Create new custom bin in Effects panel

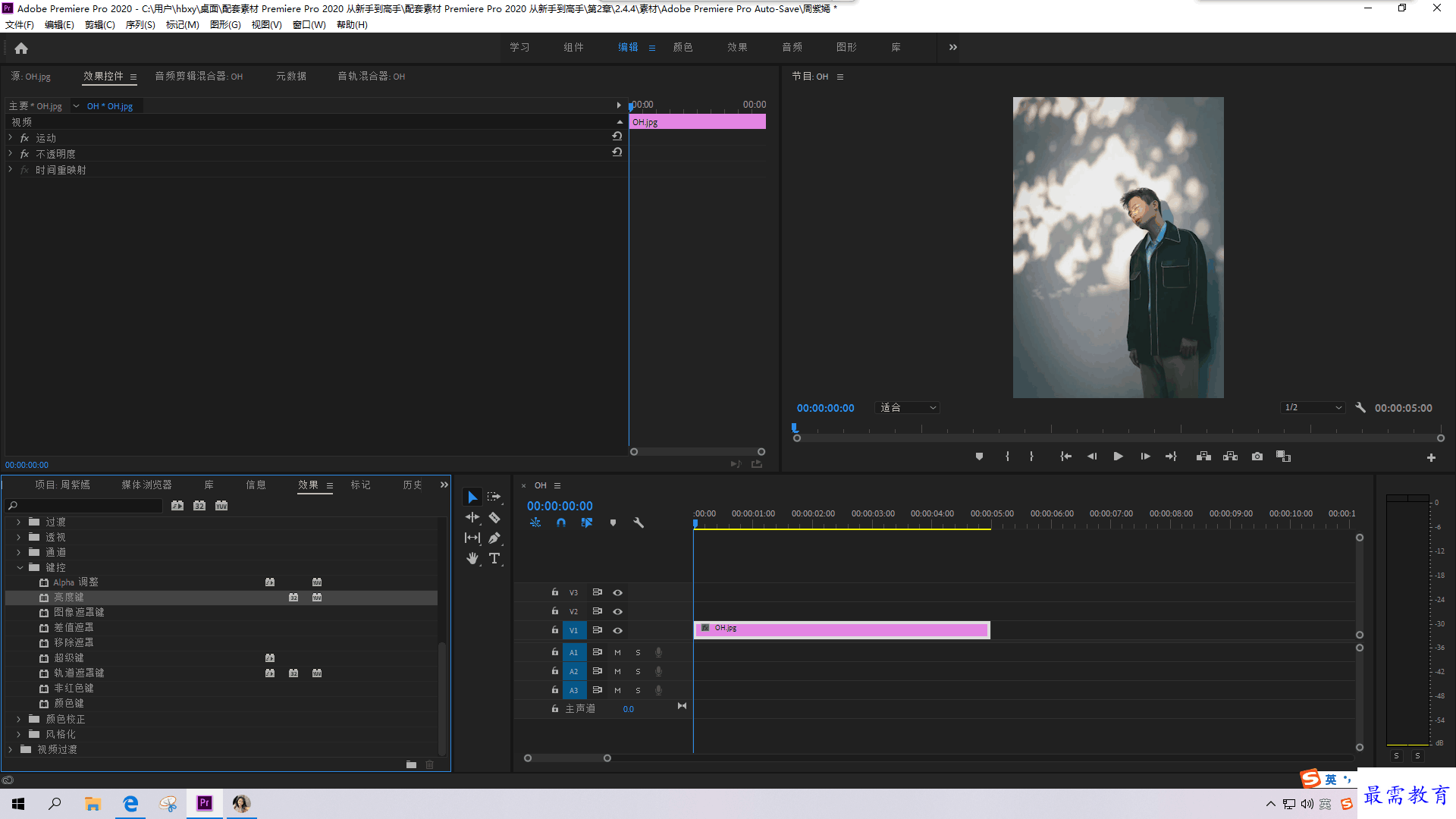click(411, 764)
